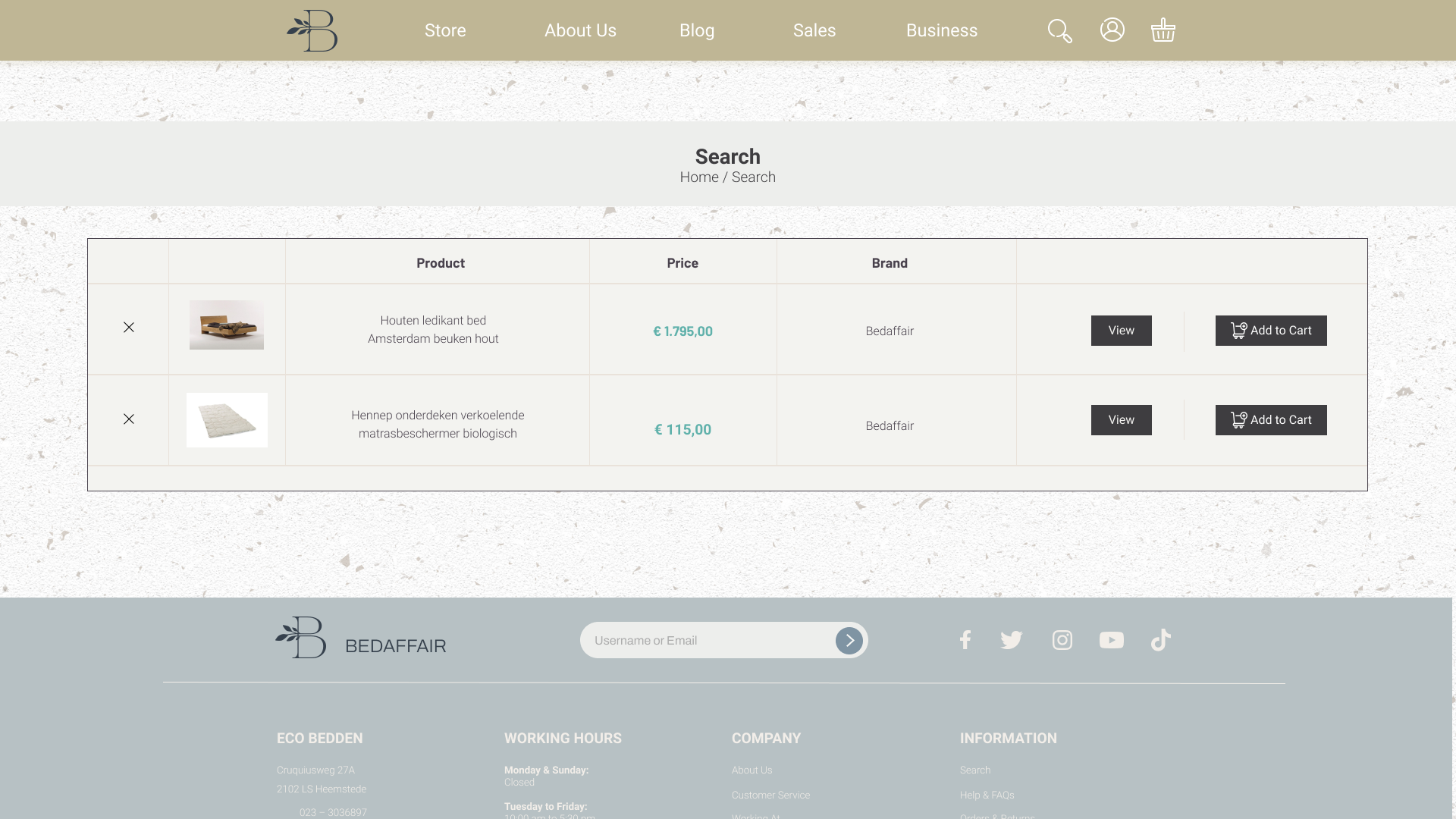This screenshot has height=819, width=1456.
Task: Submit newsletter email arrow button
Action: point(849,641)
